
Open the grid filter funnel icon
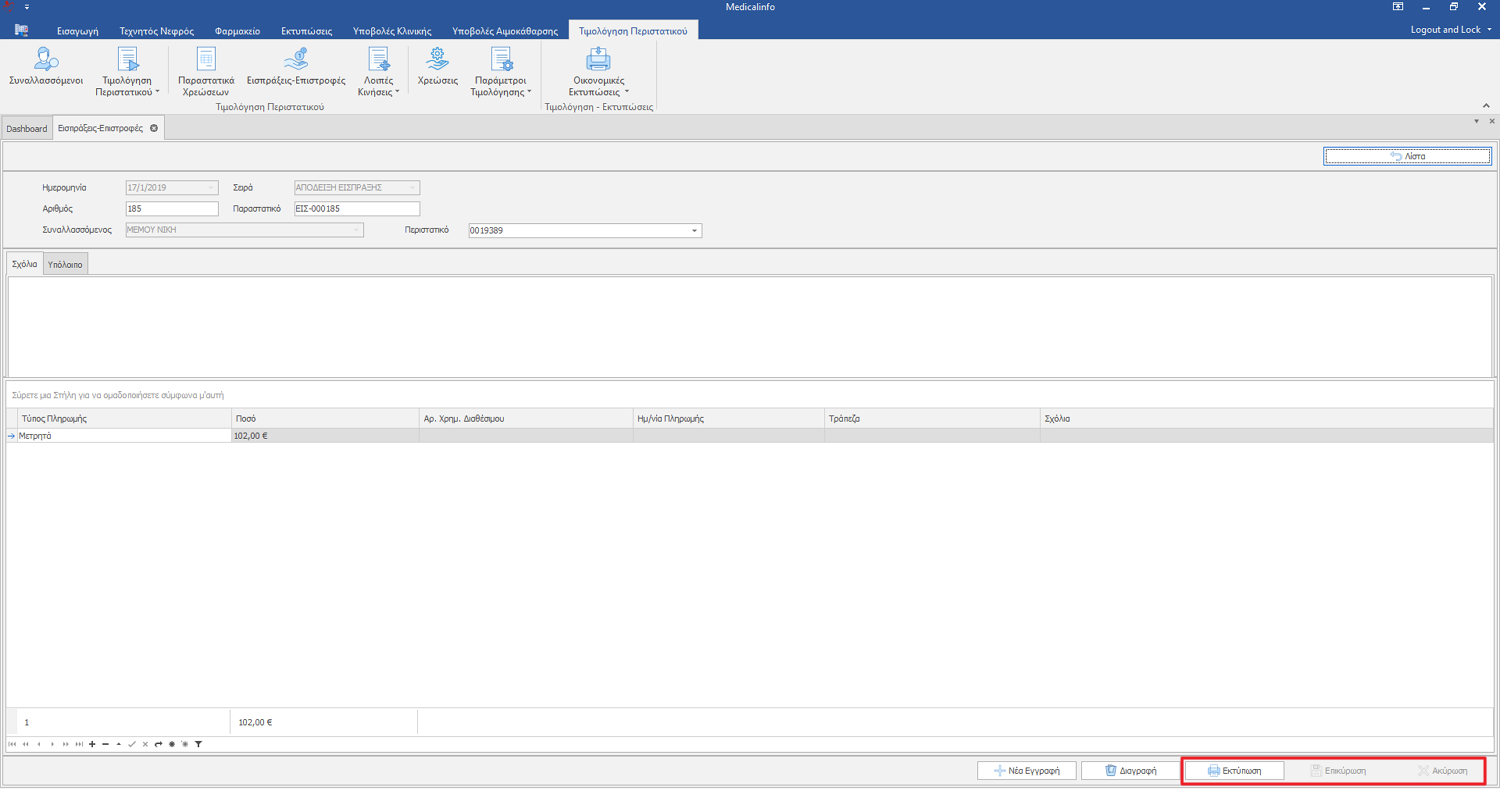[x=198, y=744]
